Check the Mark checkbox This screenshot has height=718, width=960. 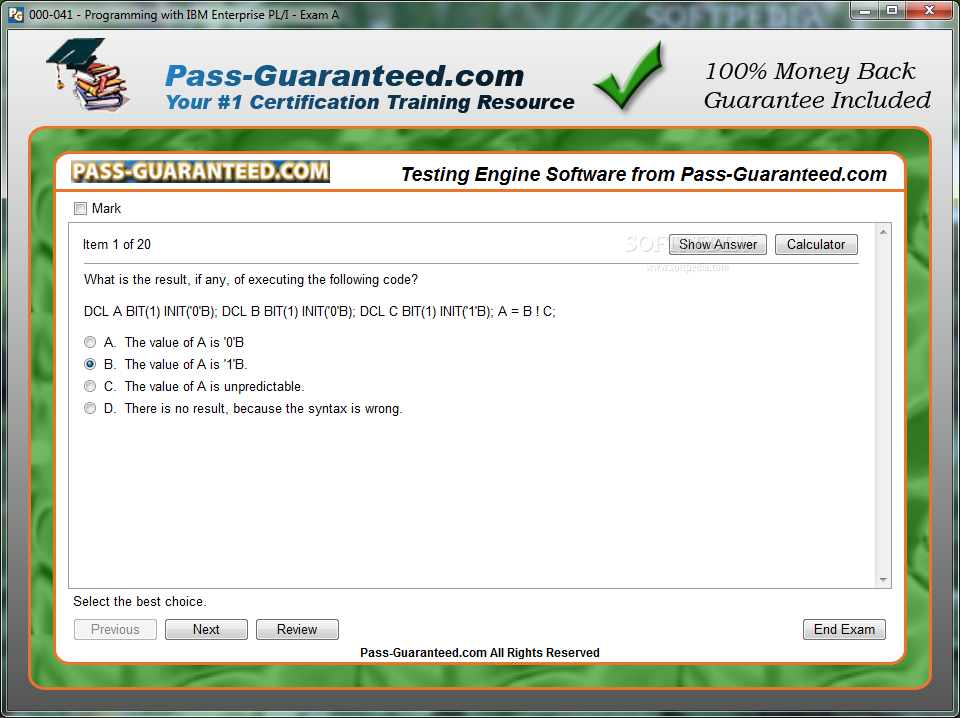click(80, 209)
